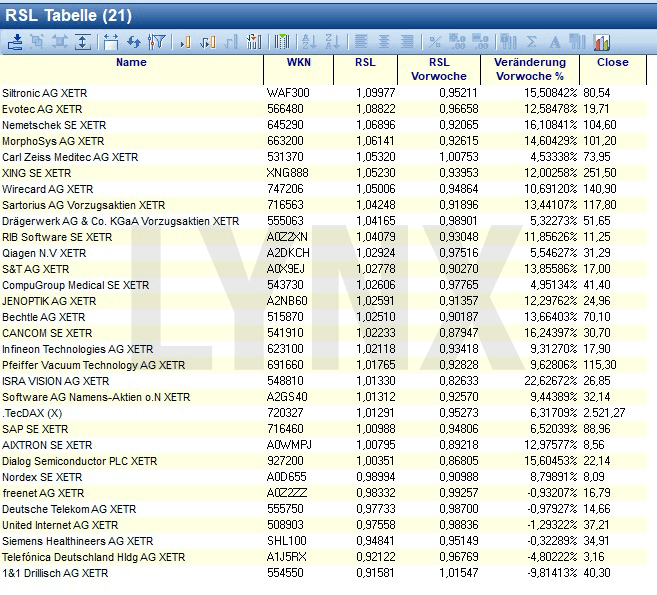
Task: Click the insert formula column icon
Action: [x=208, y=42]
